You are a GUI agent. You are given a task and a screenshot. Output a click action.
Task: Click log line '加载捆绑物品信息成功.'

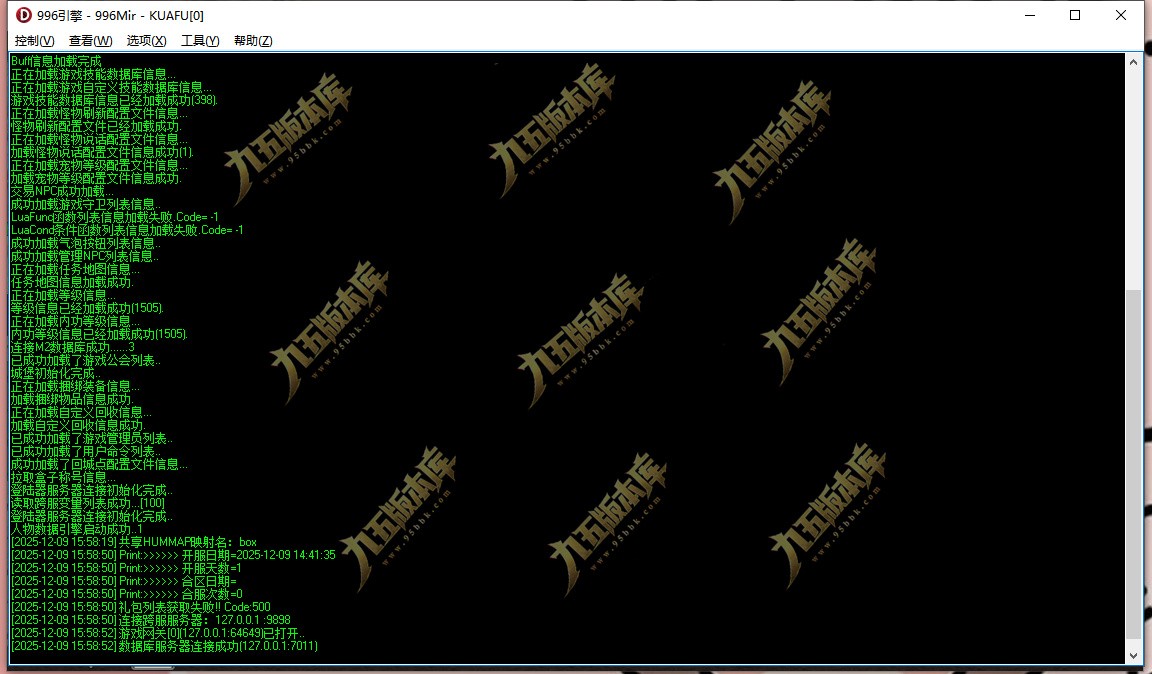click(x=72, y=399)
